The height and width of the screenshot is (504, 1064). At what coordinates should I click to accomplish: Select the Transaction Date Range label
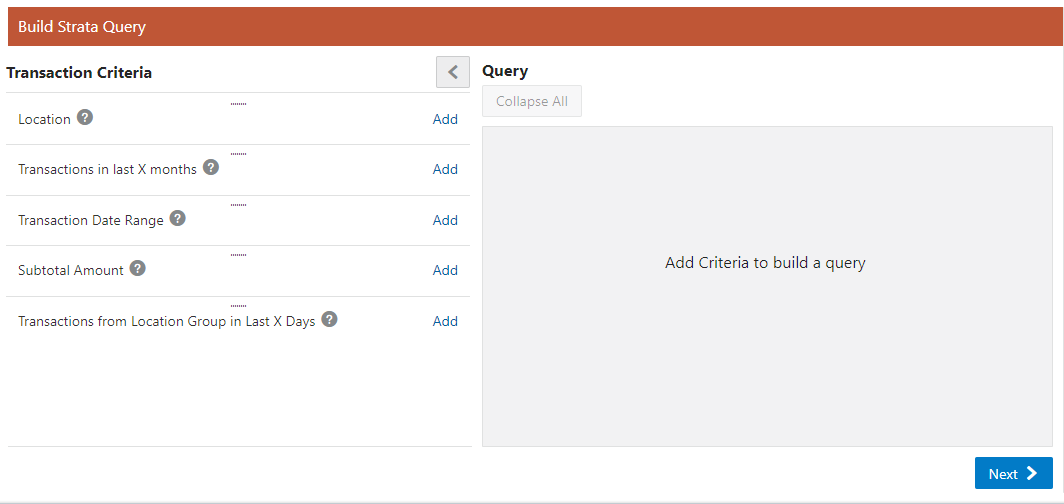click(x=91, y=220)
